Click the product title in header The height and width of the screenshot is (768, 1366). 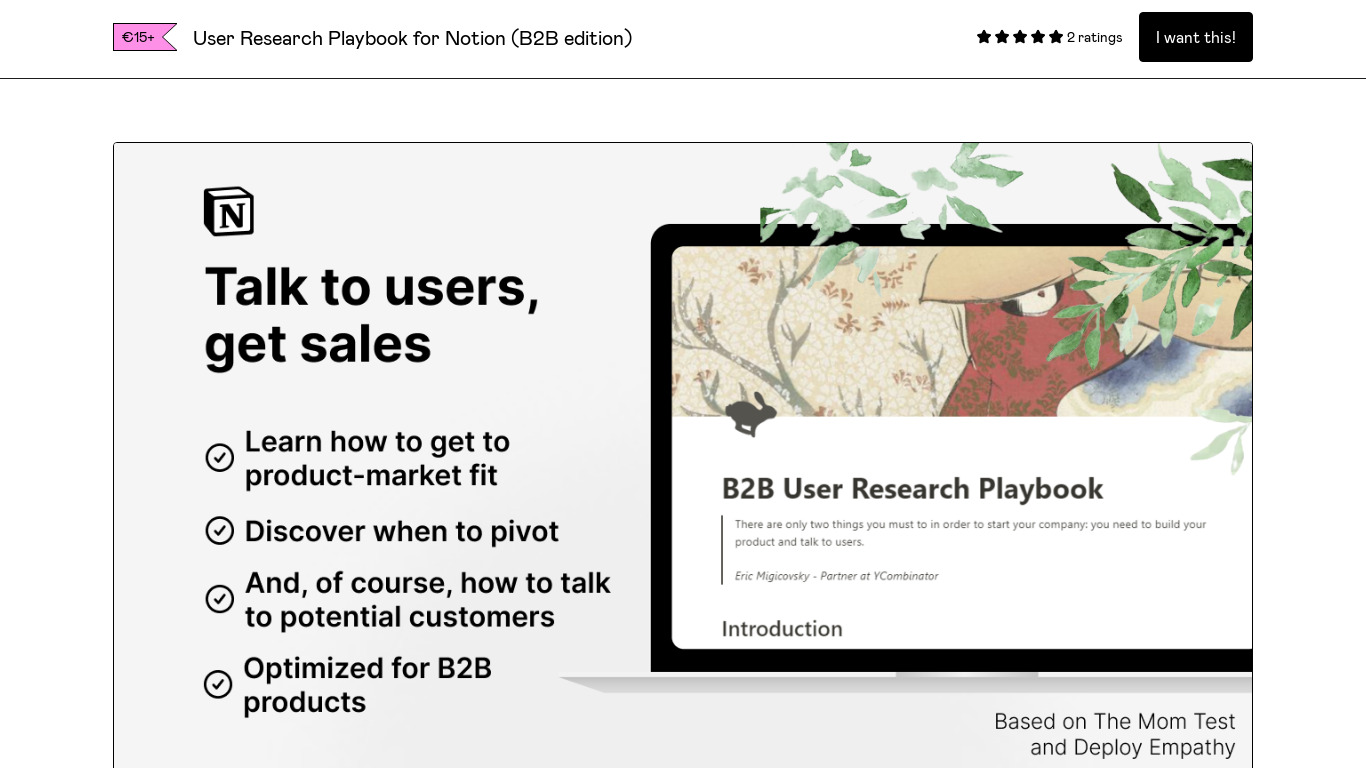click(x=412, y=38)
